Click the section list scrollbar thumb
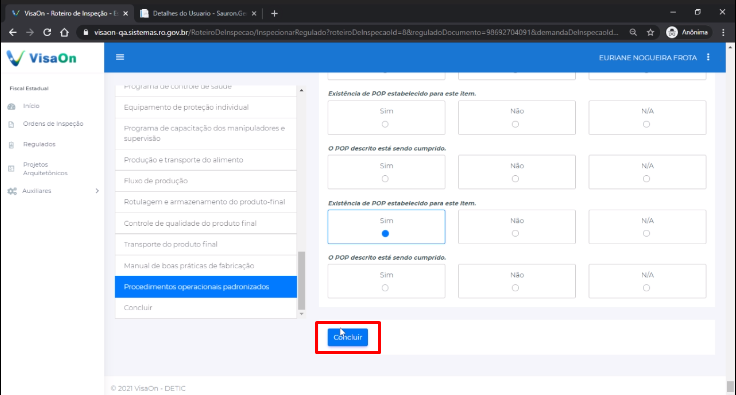Image resolution: width=736 pixels, height=395 pixels. 301,281
